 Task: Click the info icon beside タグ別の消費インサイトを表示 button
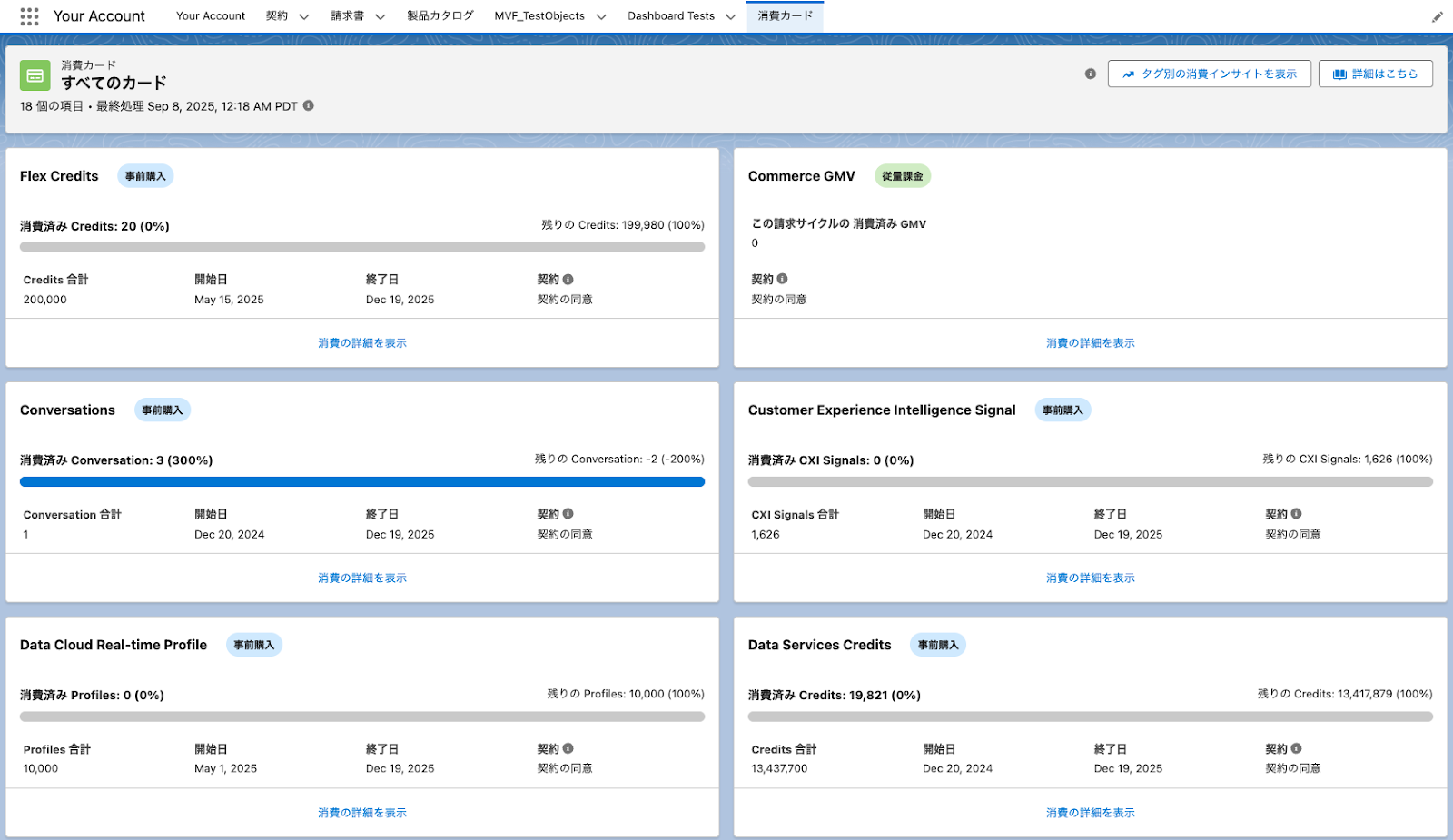pyautogui.click(x=1090, y=74)
